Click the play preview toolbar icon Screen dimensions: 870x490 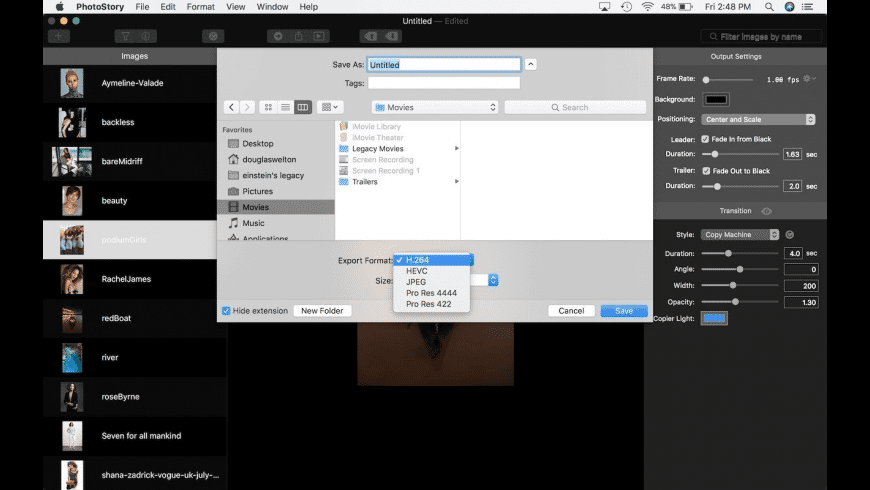[x=319, y=36]
